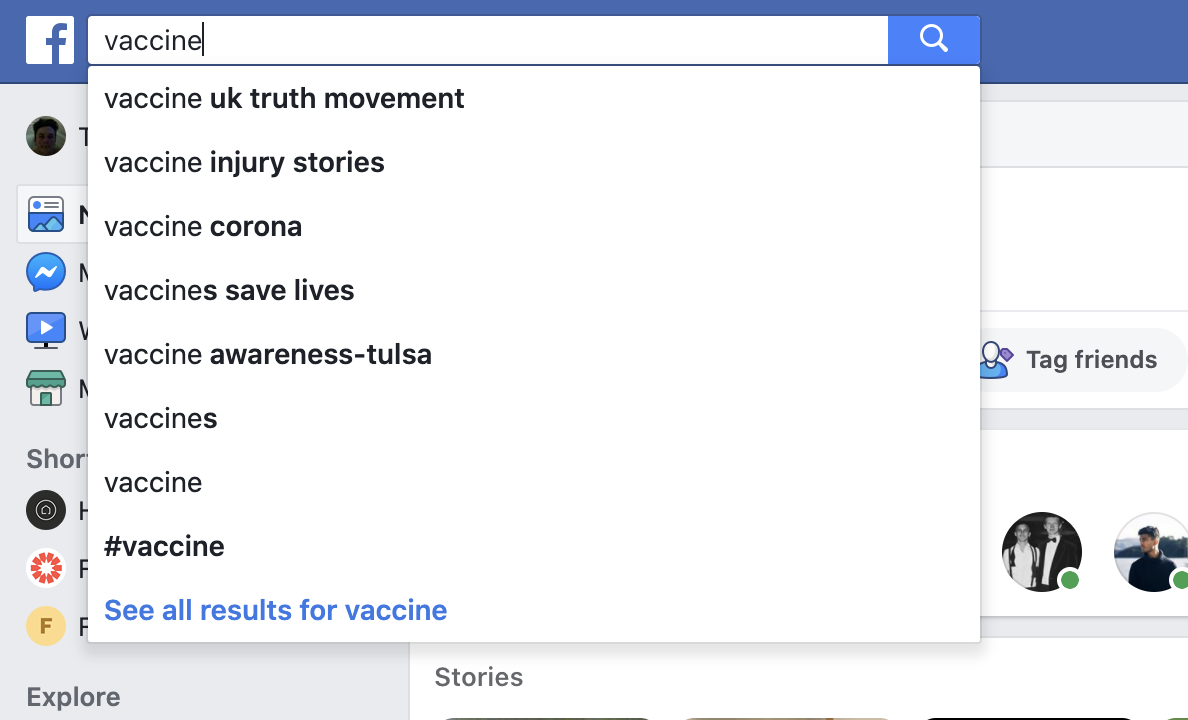Click the Watch video icon in the sidebar
Screen dimensions: 1188x720
tap(46, 330)
